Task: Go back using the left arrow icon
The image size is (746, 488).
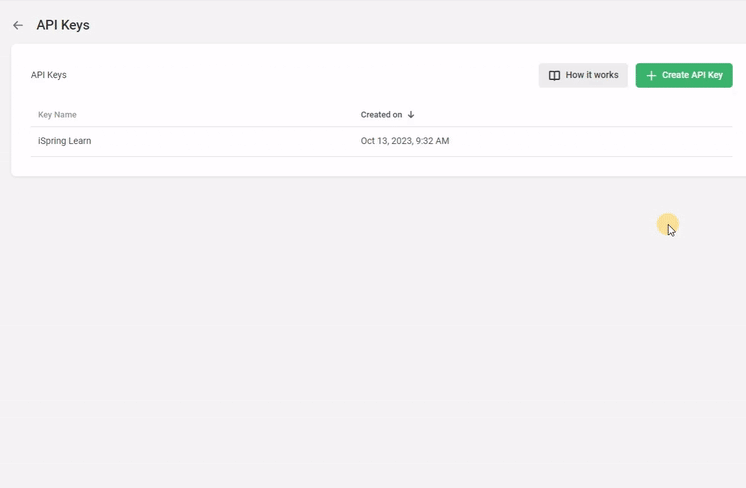Action: (18, 25)
